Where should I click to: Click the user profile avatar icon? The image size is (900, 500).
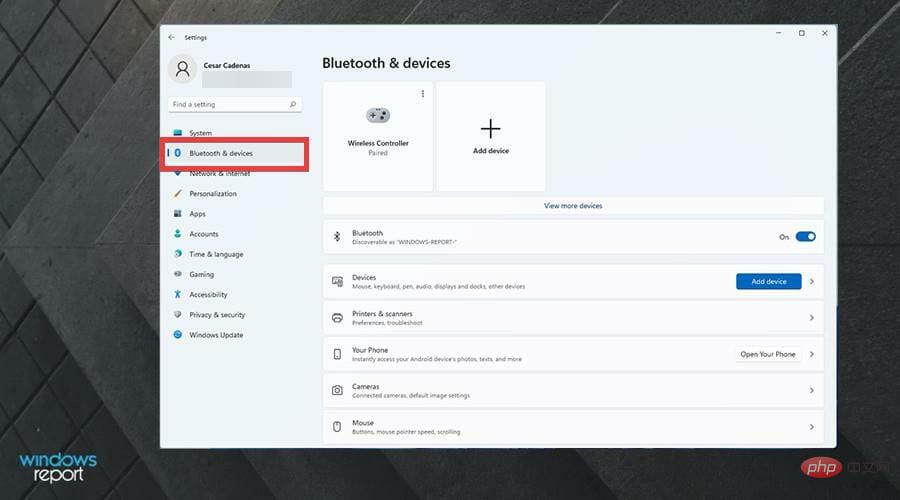point(182,68)
